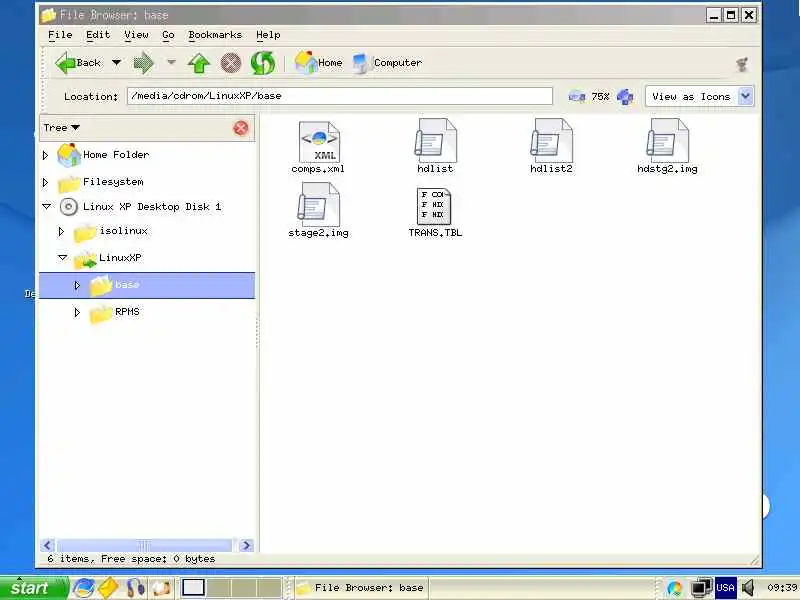Expand the isolinux tree node

[x=61, y=232]
